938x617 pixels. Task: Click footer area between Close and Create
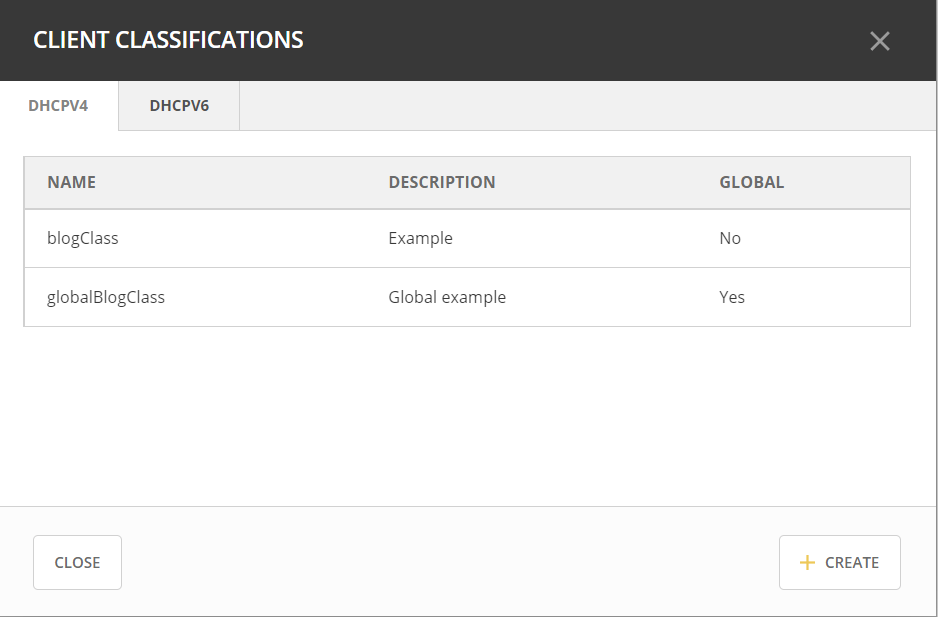(450, 562)
